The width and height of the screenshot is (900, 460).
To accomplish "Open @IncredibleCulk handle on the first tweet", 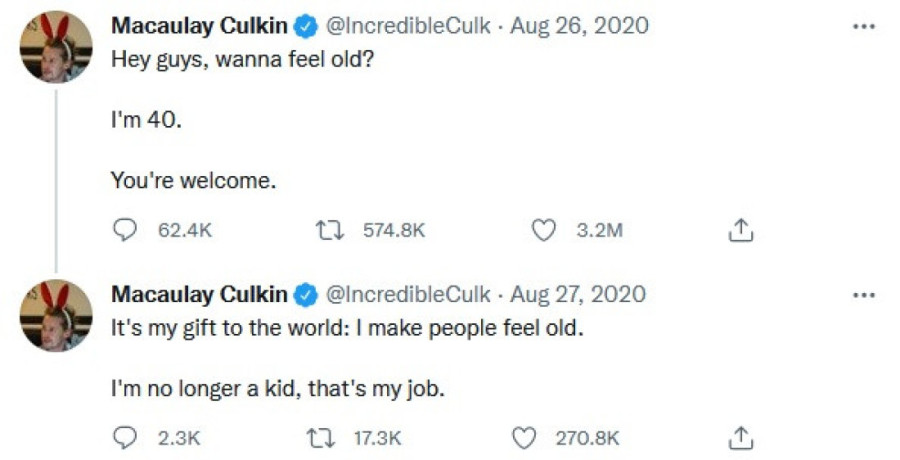I will (408, 25).
